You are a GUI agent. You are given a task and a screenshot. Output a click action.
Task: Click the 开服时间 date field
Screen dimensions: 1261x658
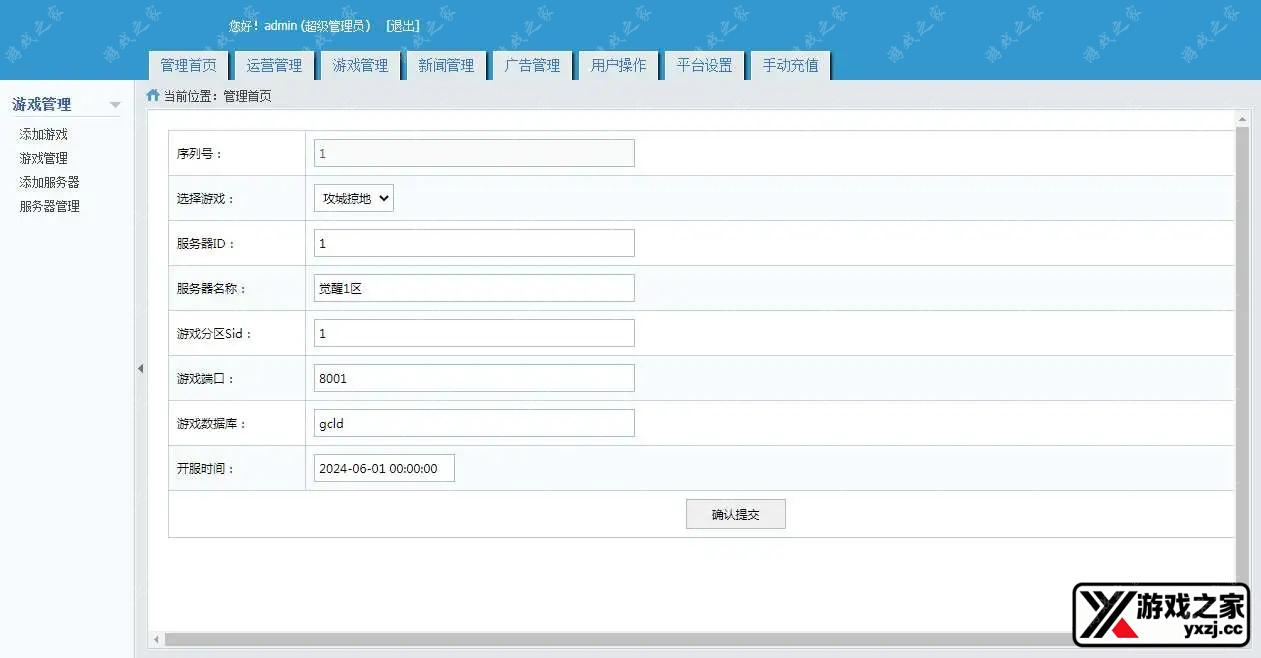pyautogui.click(x=384, y=468)
